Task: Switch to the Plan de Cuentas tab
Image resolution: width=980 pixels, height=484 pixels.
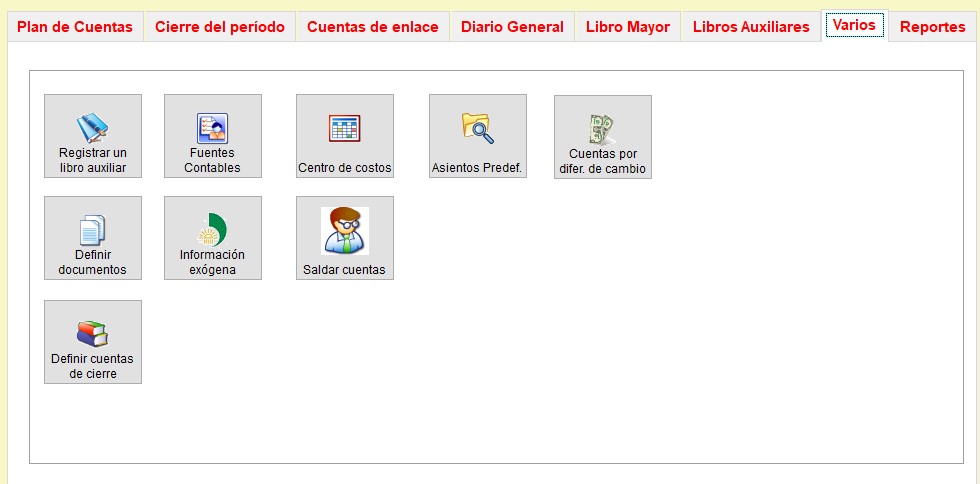Action: pyautogui.click(x=75, y=27)
